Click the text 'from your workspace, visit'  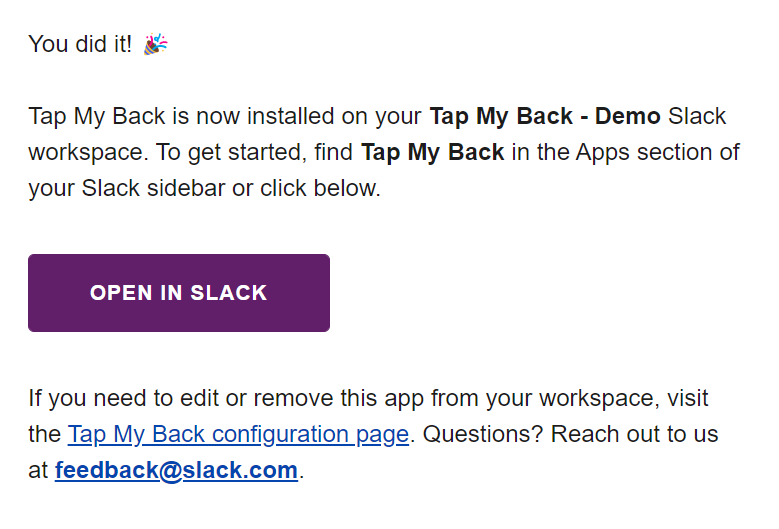click(569, 398)
